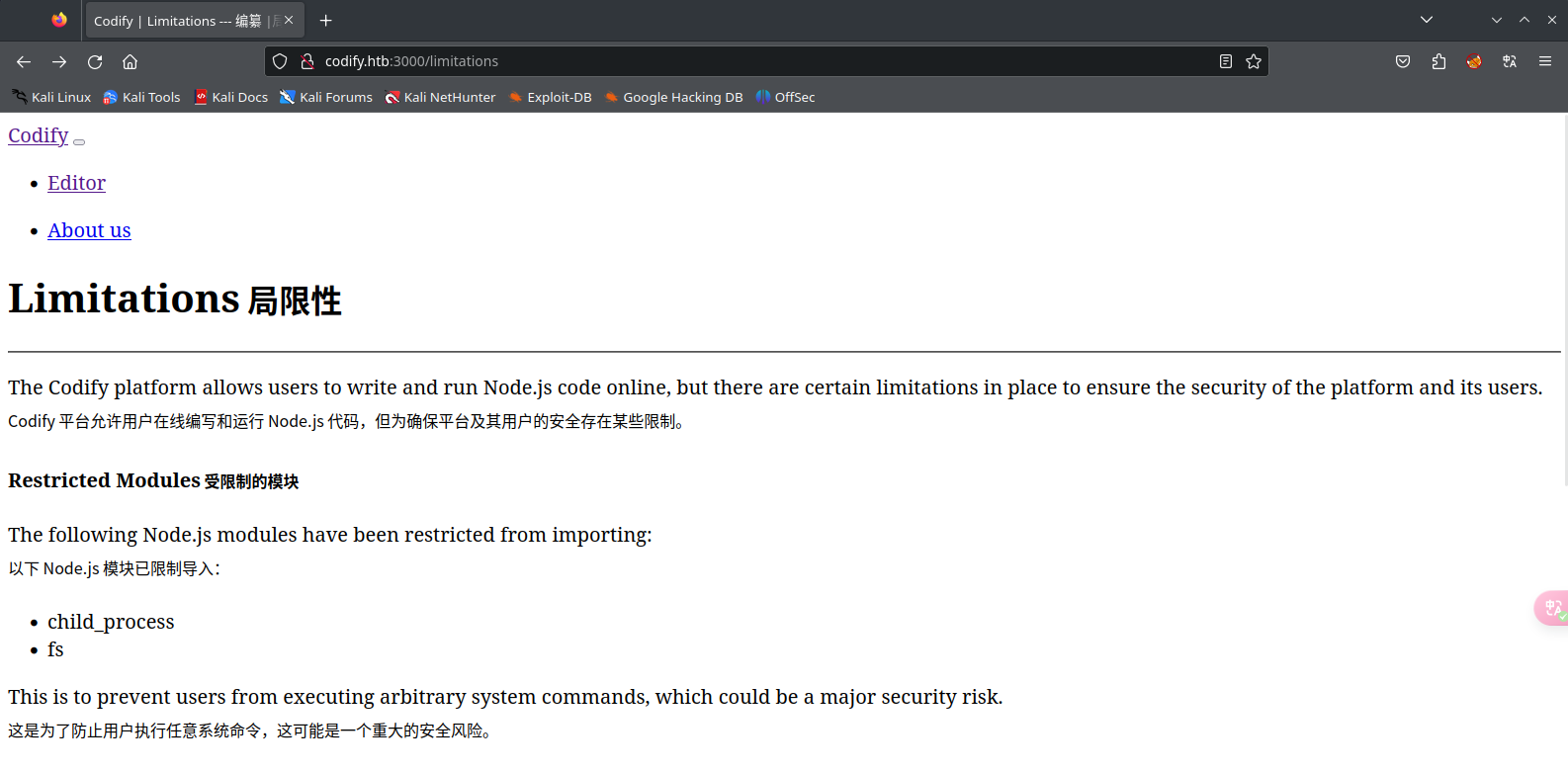Open the Kali Tools bookmark
The height and width of the screenshot is (772, 1568).
pyautogui.click(x=141, y=97)
